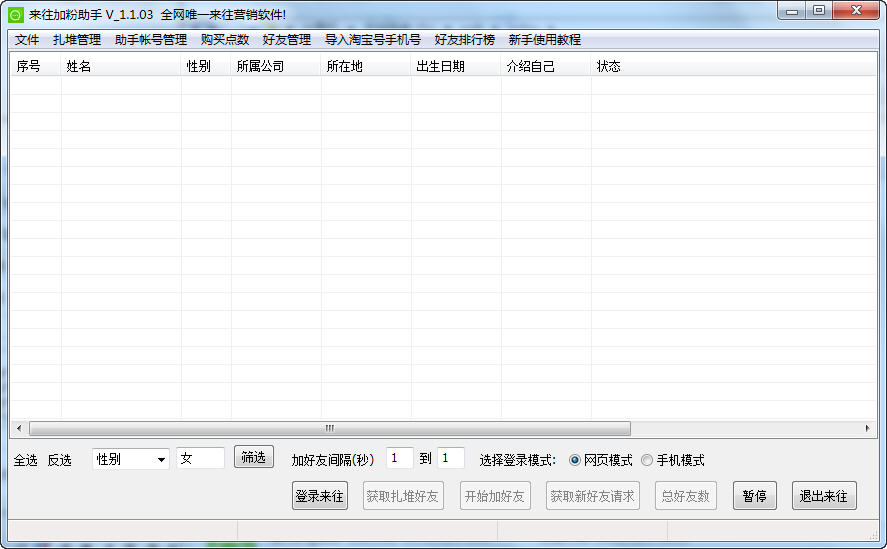The image size is (887, 549).
Task: Open the 导入淘宝号手机号 menu
Action: click(x=373, y=40)
